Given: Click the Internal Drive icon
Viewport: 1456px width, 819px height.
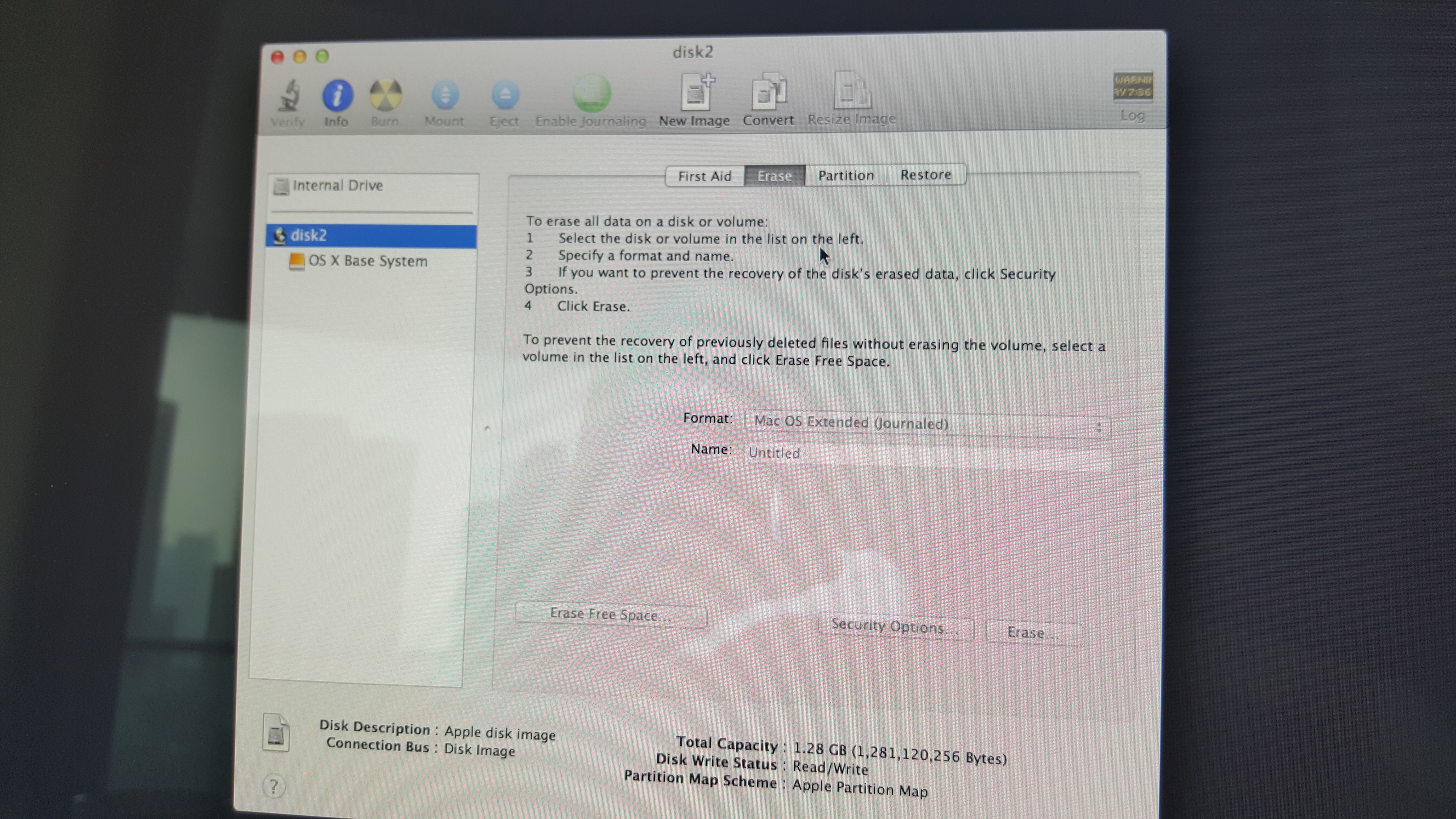Looking at the screenshot, I should (280, 186).
